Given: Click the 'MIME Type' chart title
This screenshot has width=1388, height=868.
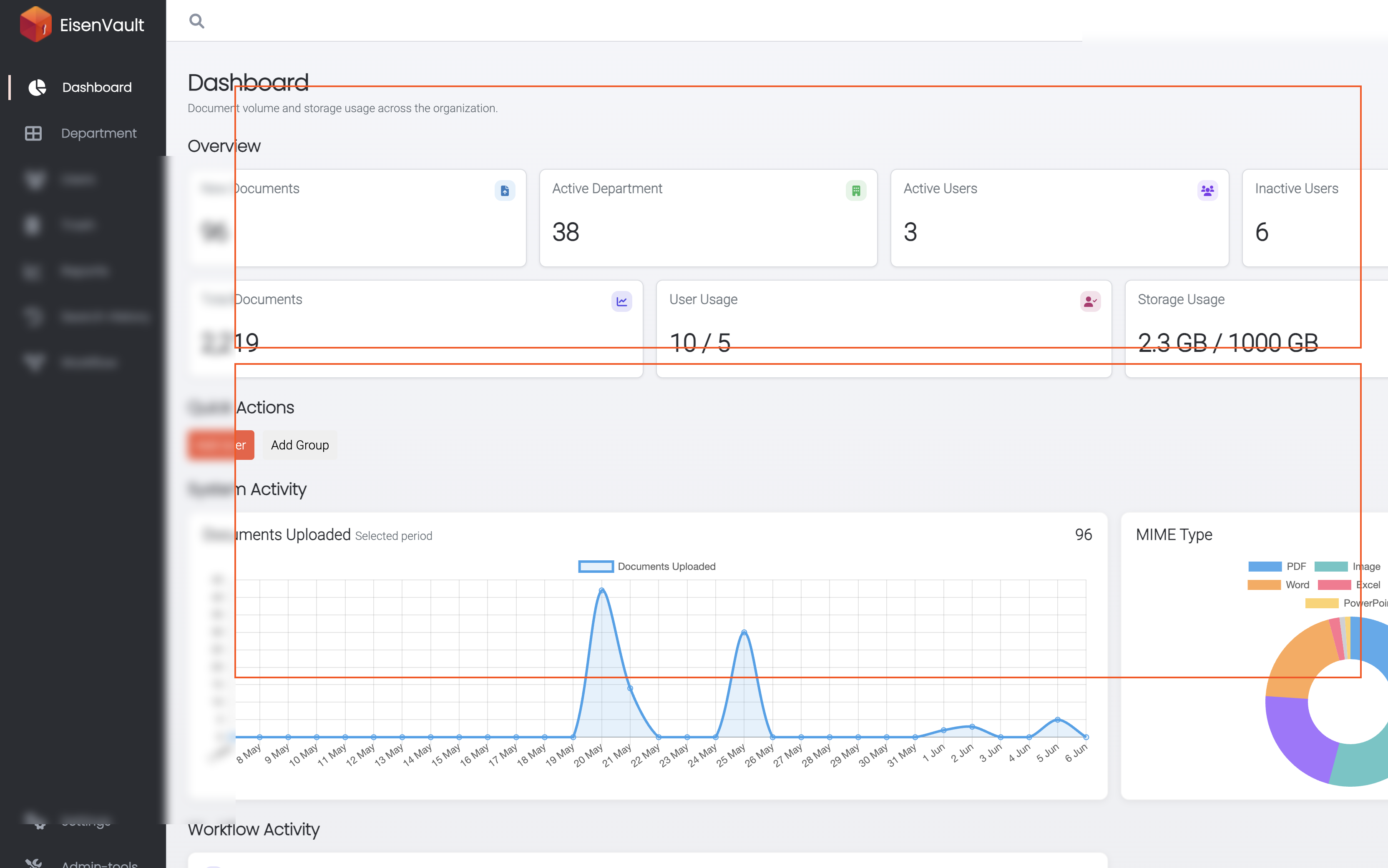Looking at the screenshot, I should [1174, 534].
